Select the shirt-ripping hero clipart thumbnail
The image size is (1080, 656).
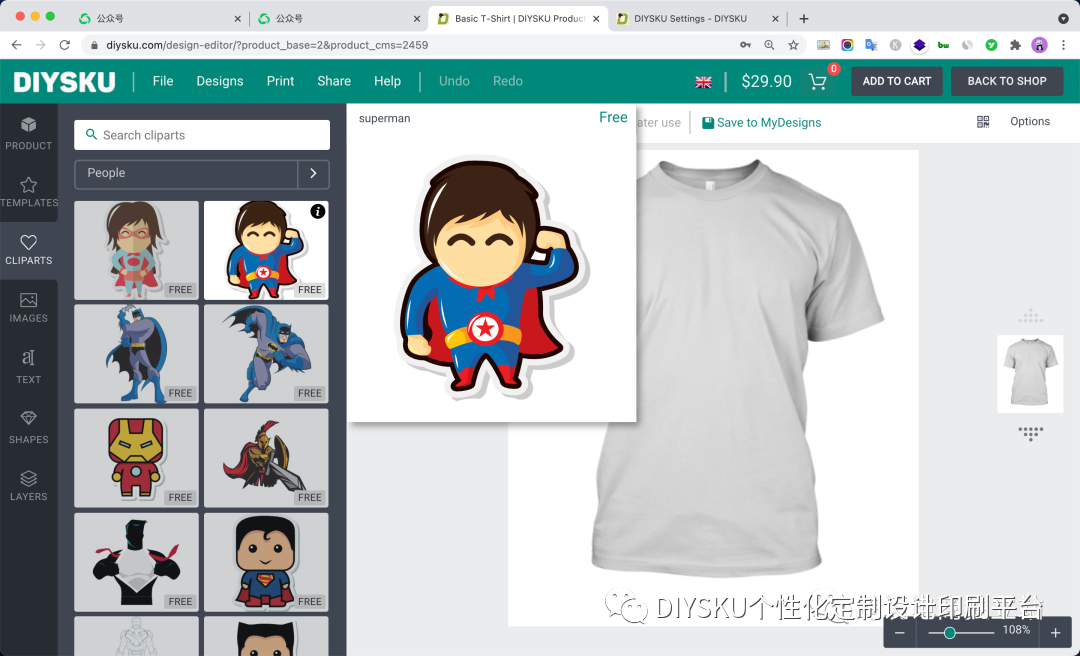click(x=136, y=562)
